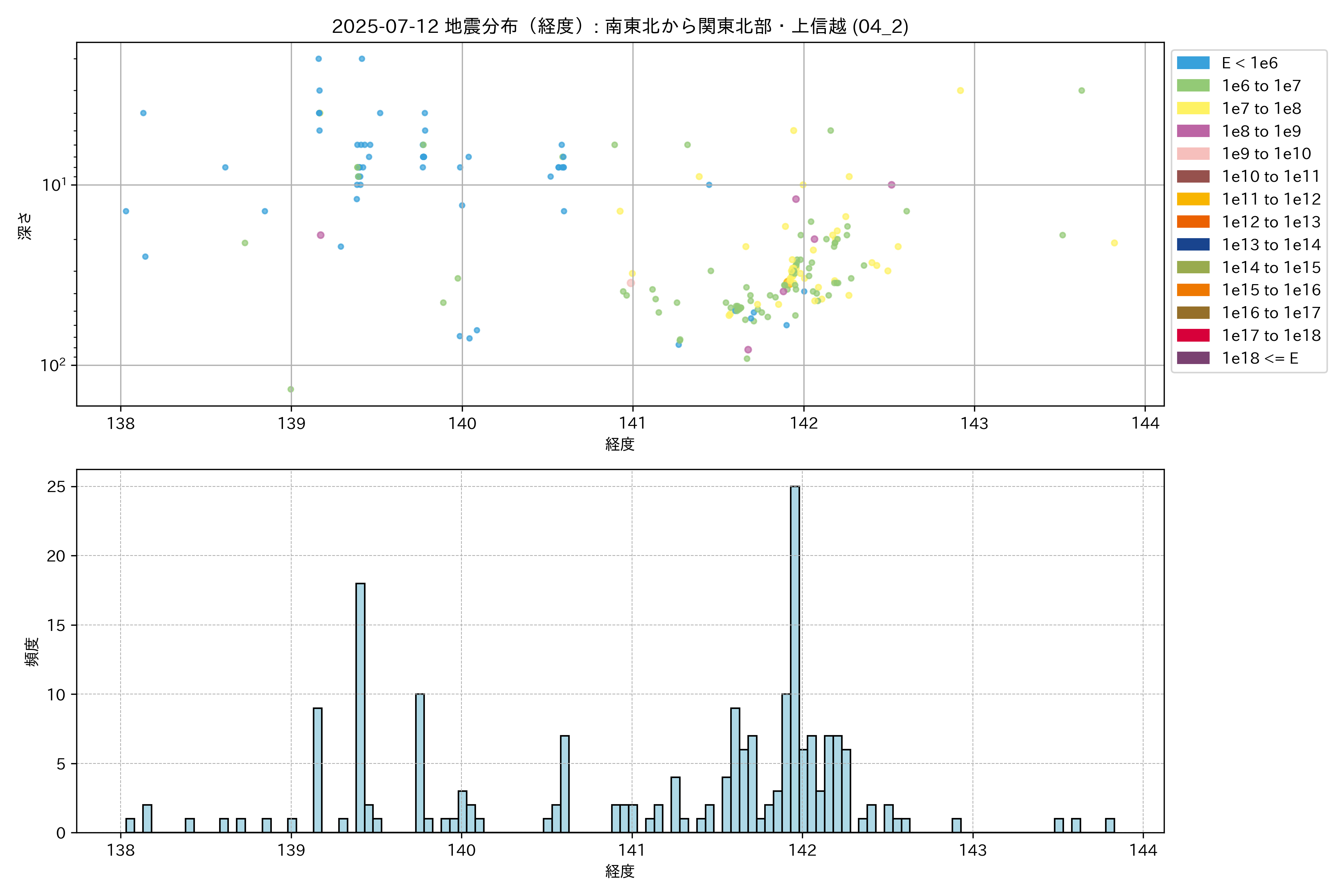
Task: Click the 1e18 <= E legend swatch
Action: (x=1192, y=358)
